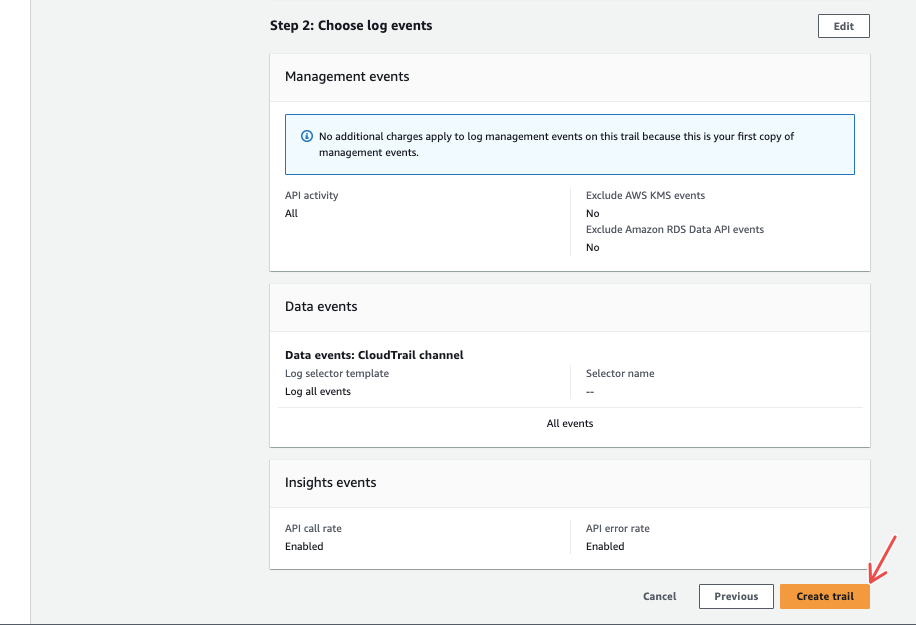Click the info icon in the charges notice

[x=307, y=136]
